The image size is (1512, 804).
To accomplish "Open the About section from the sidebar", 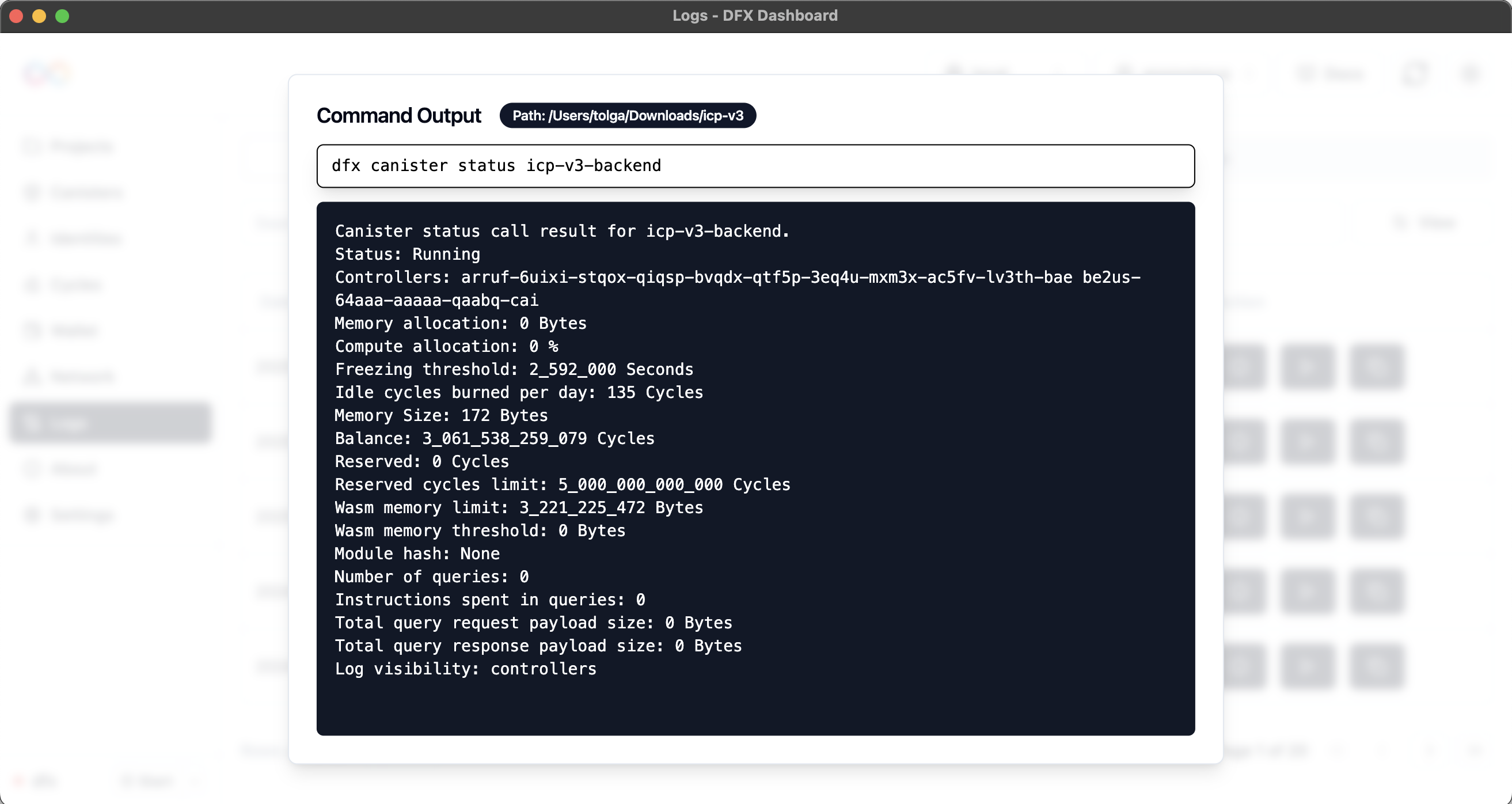I will 32,469.
